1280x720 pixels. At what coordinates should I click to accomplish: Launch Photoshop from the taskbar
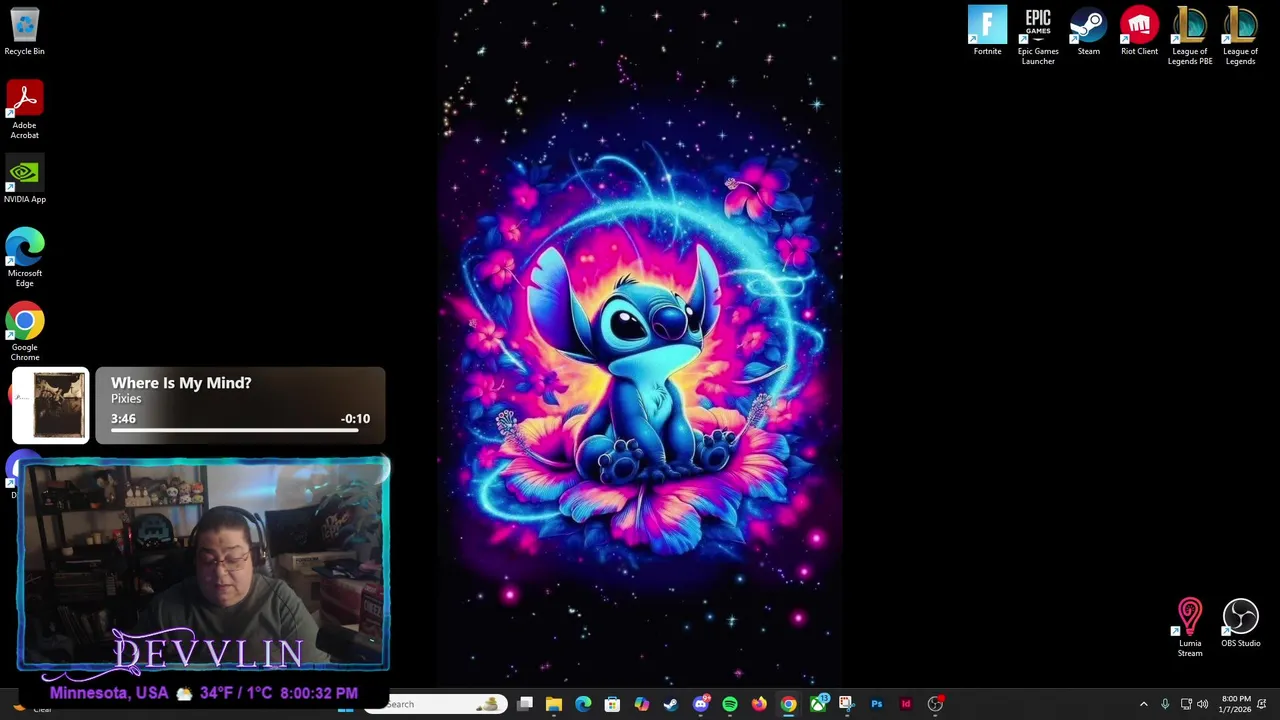[876, 704]
